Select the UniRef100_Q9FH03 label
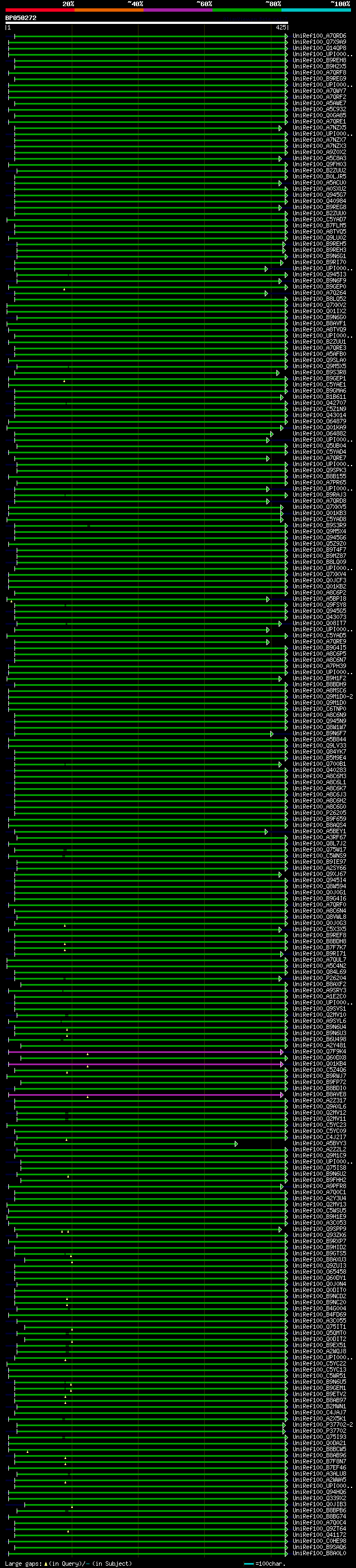The image size is (356, 1568). (x=319, y=164)
